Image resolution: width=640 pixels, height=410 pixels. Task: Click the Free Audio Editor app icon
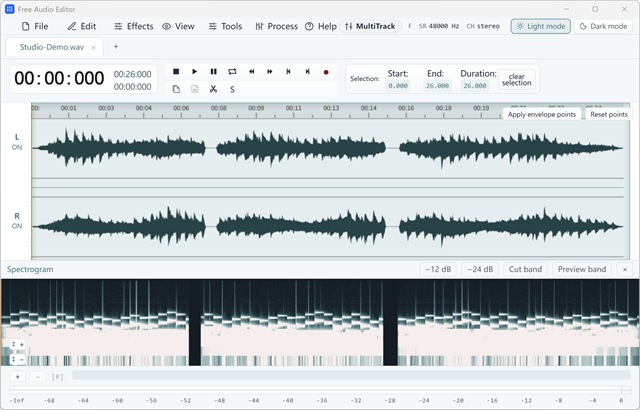point(9,9)
